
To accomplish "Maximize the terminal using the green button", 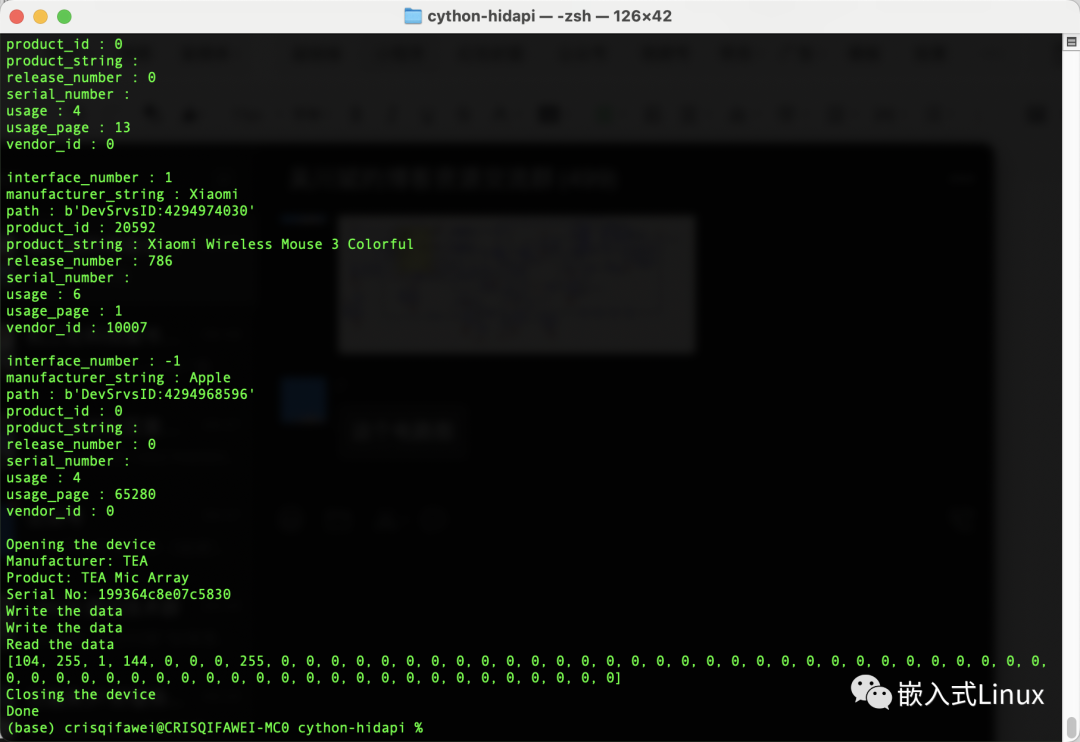I will pyautogui.click(x=64, y=17).
